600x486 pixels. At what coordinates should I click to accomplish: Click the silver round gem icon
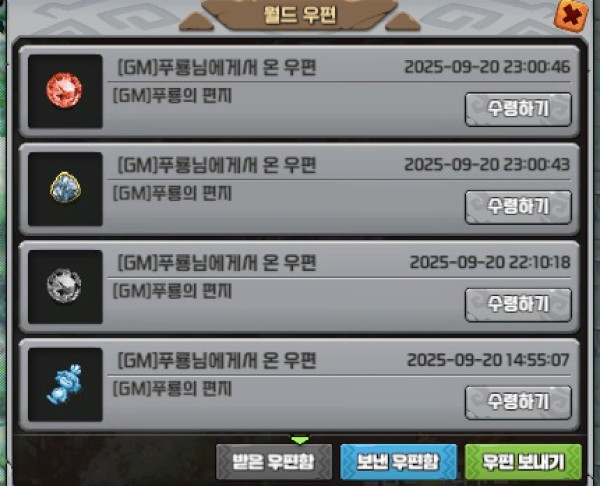coord(64,286)
